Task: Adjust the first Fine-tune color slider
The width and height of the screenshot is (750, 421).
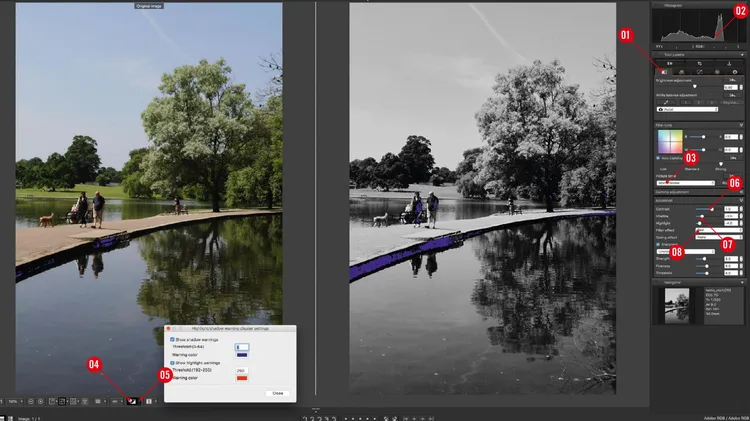Action: 703,137
